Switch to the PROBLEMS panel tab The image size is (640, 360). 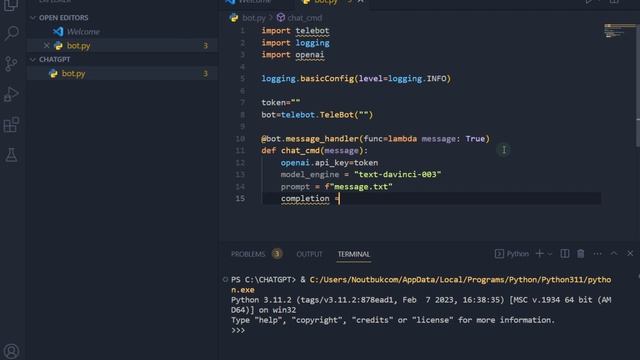click(248, 254)
